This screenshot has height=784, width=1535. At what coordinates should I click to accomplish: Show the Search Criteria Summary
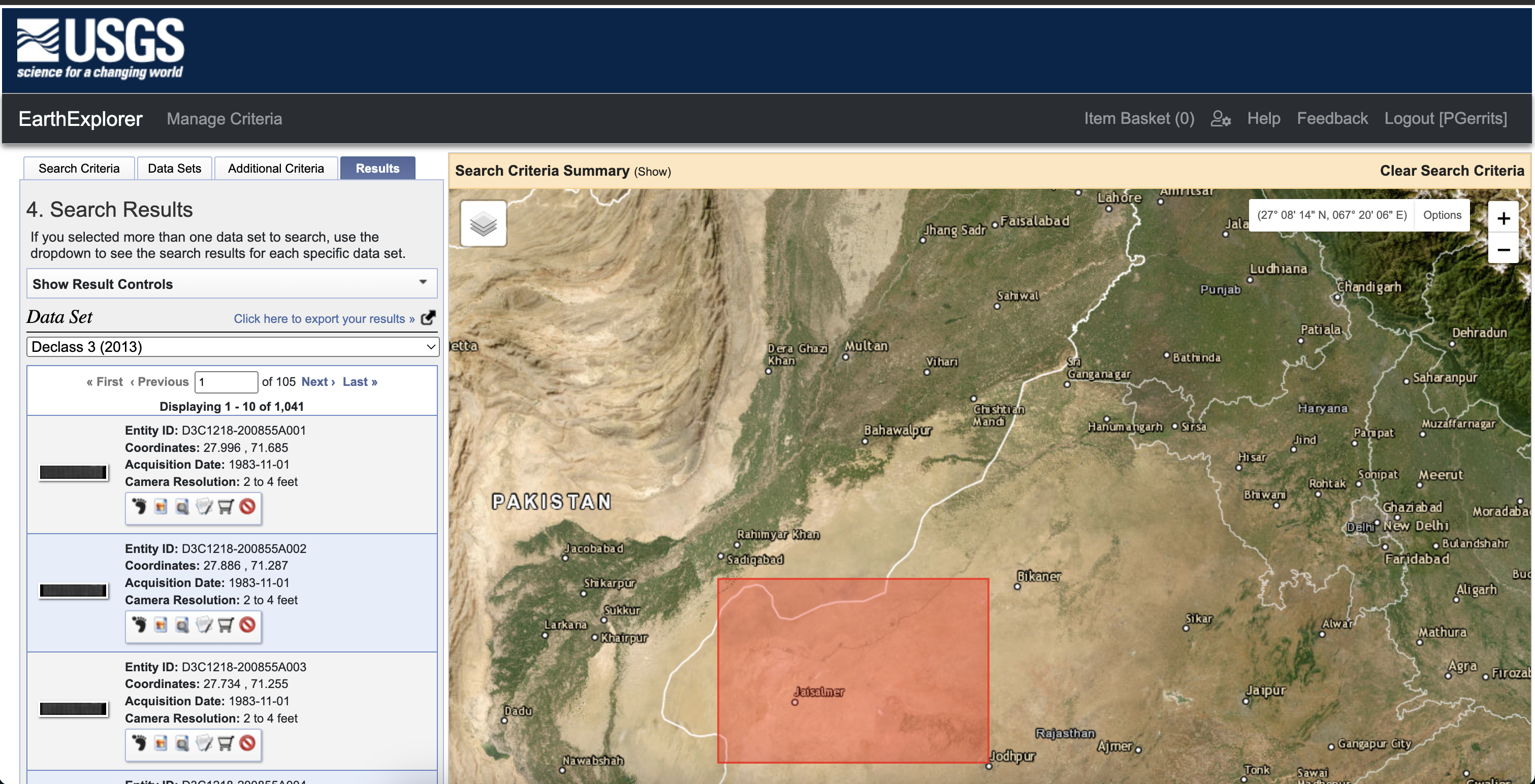pyautogui.click(x=652, y=172)
